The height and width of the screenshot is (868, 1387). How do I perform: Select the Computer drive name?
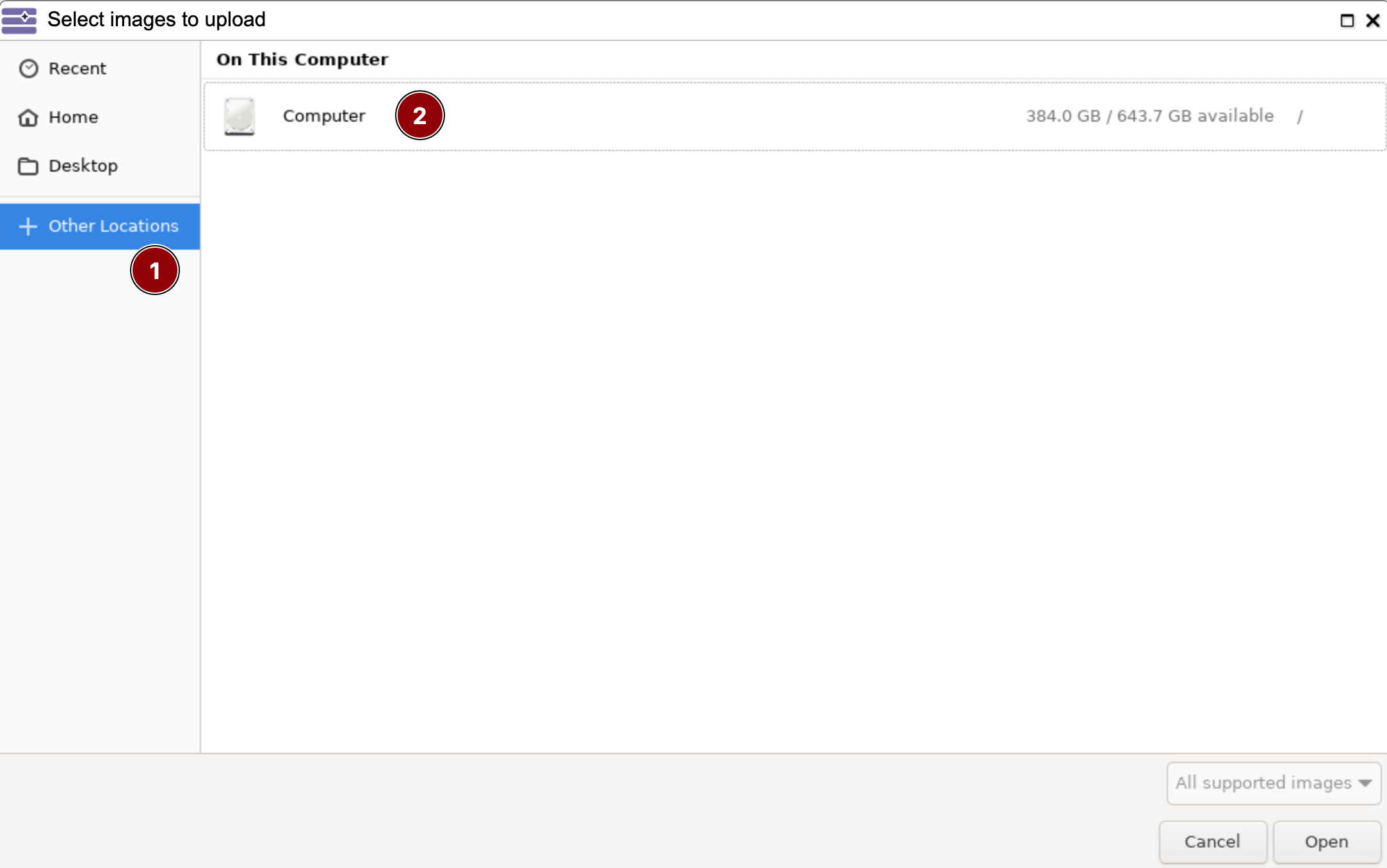pyautogui.click(x=324, y=116)
